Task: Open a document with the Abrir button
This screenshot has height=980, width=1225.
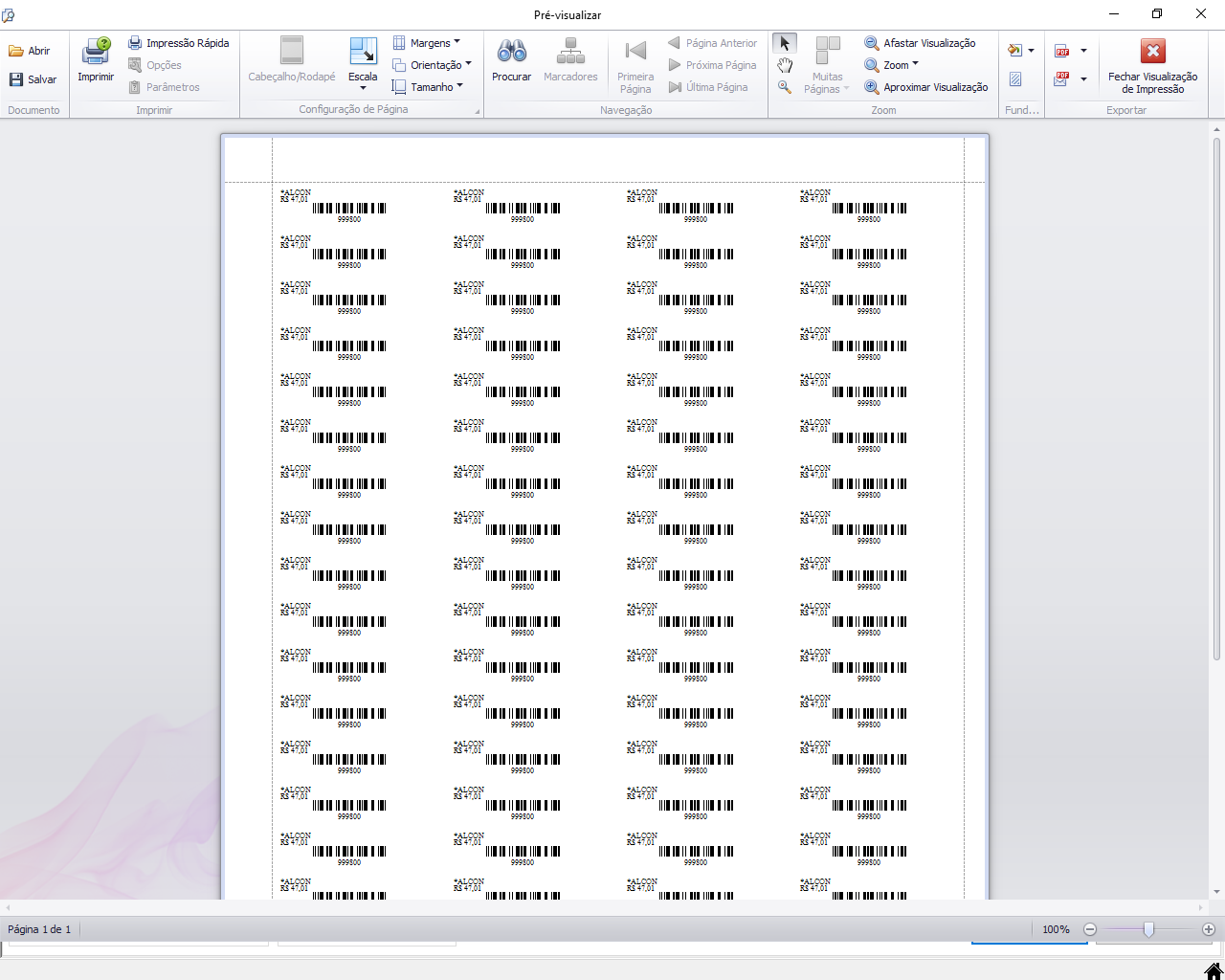Action: 30,51
